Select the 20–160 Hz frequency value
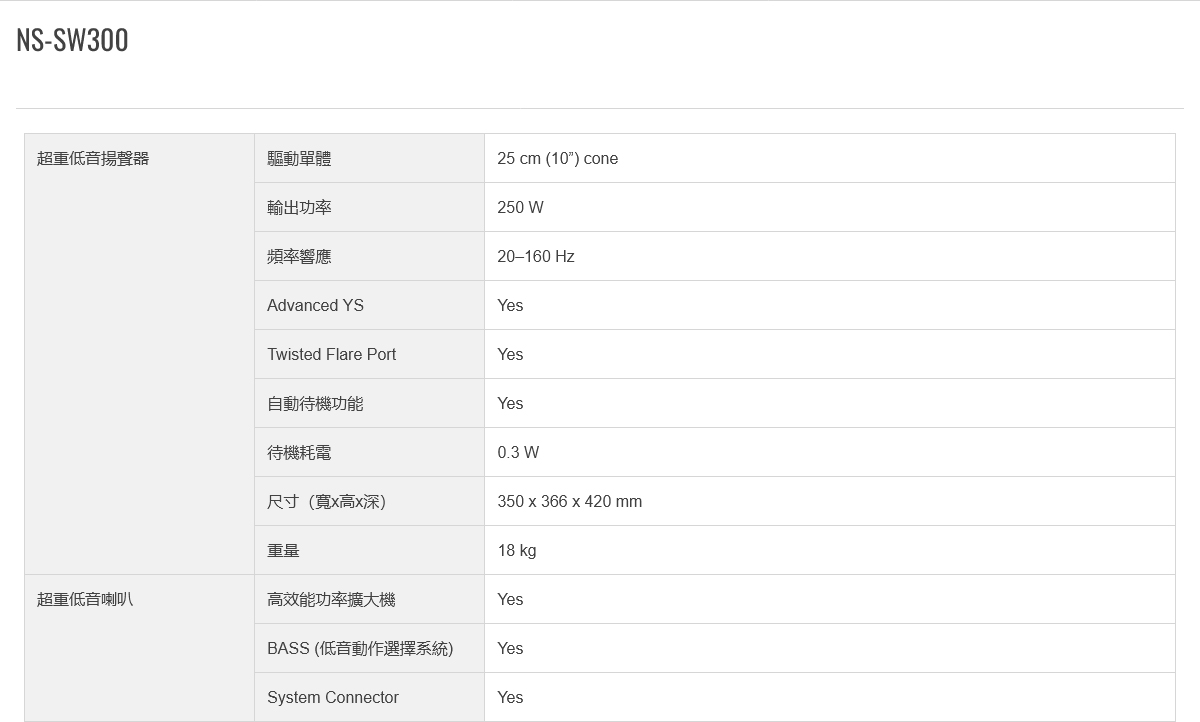 coord(536,256)
